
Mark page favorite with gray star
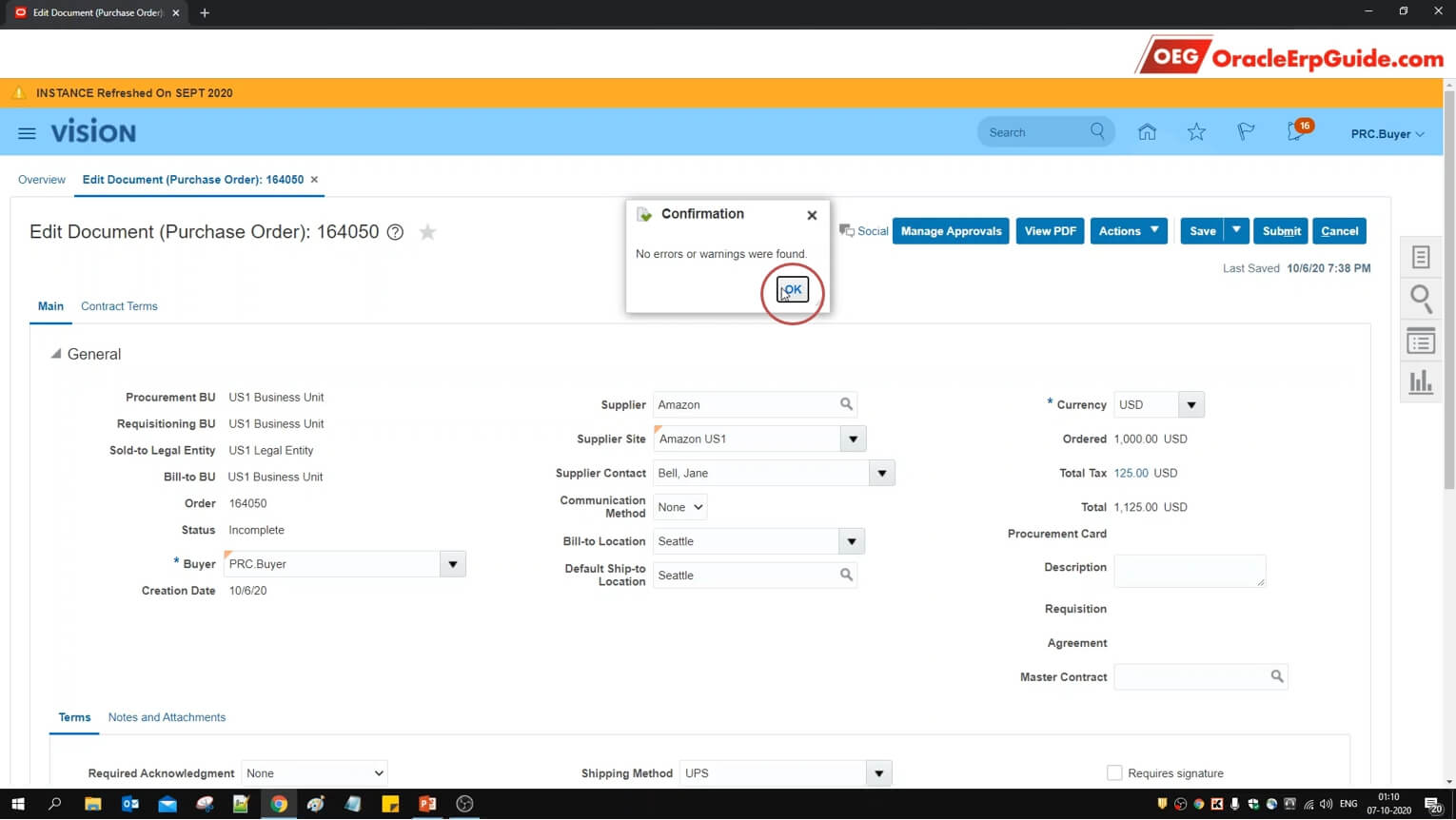[427, 232]
